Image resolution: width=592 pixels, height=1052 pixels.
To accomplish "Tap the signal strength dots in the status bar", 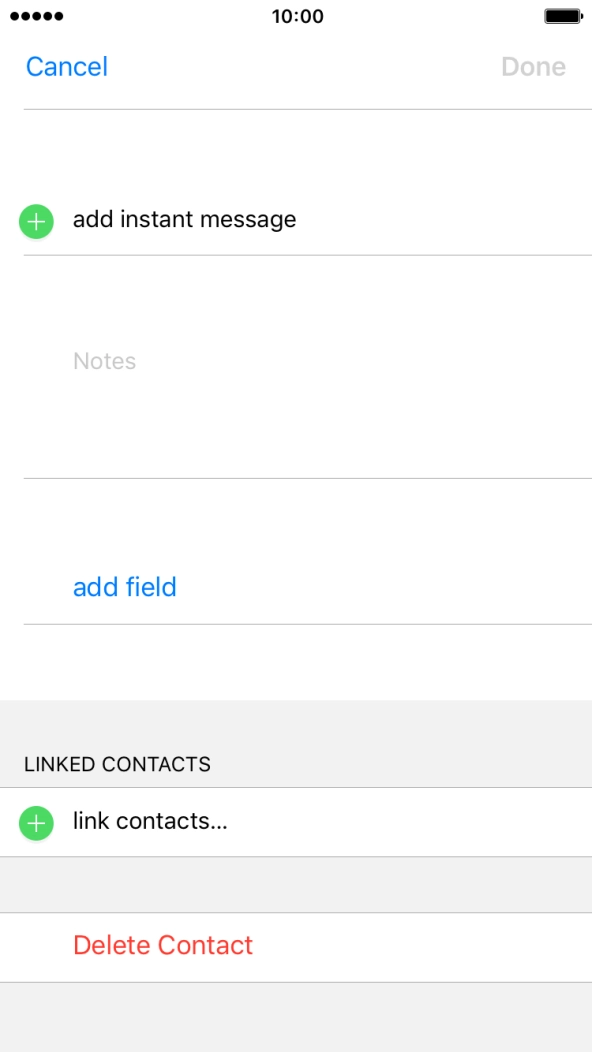I will click(x=33, y=16).
